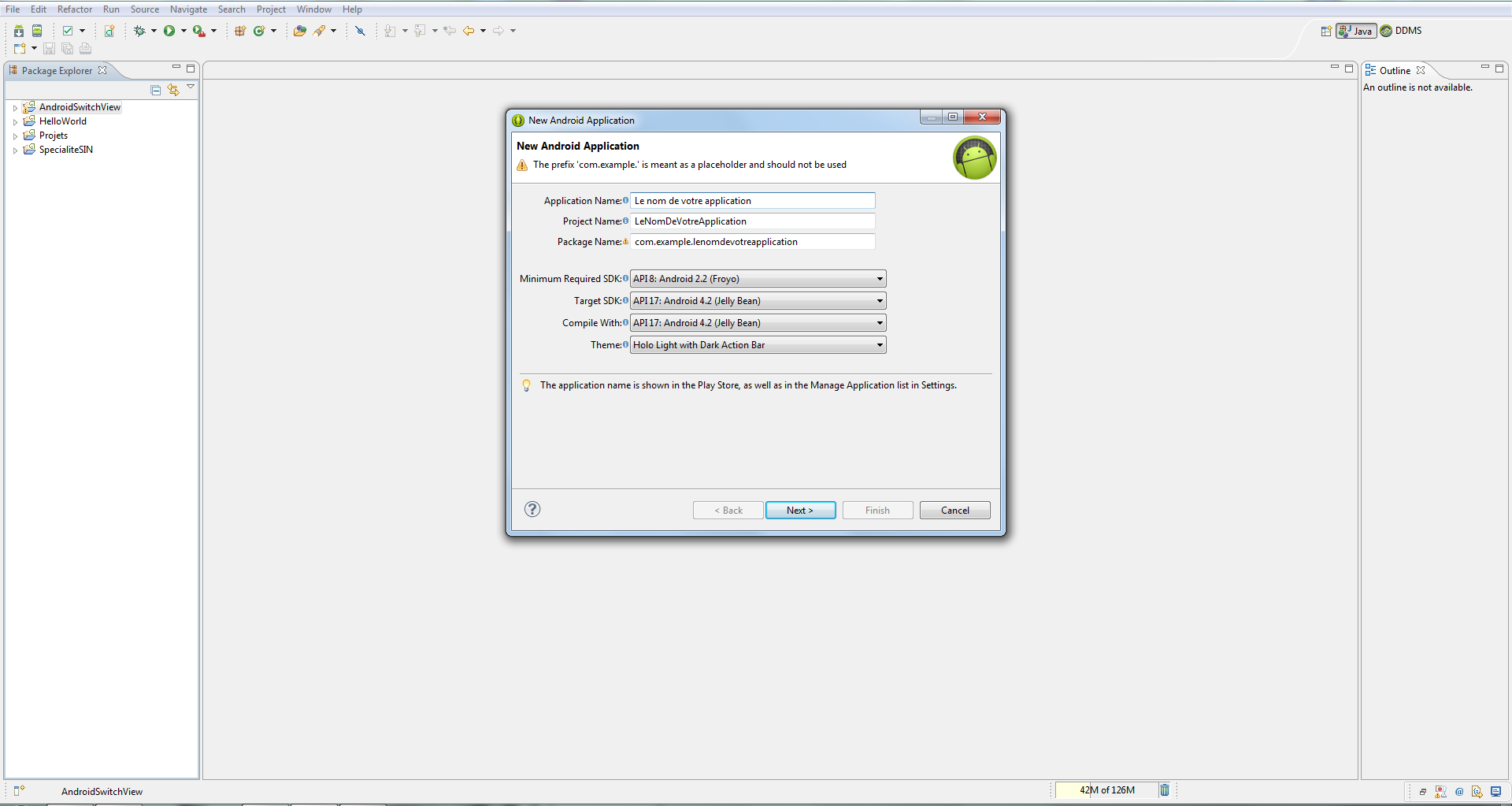Viewport: 1512px width, 806px height.
Task: Launch the Debug bug icon
Action: [x=139, y=31]
